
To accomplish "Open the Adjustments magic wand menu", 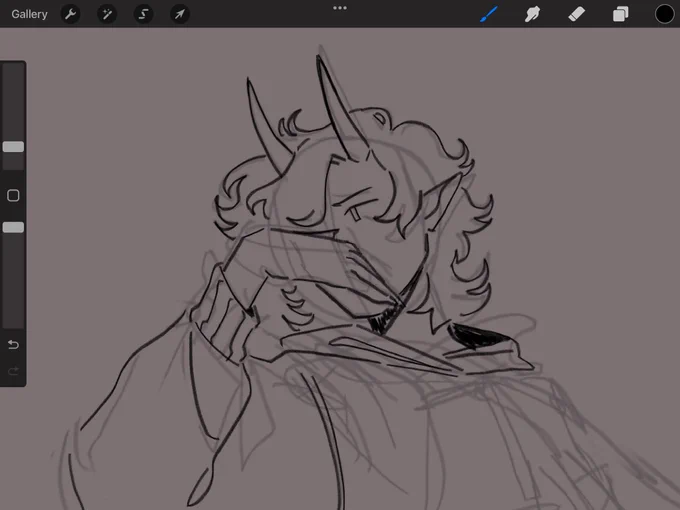I will 107,14.
